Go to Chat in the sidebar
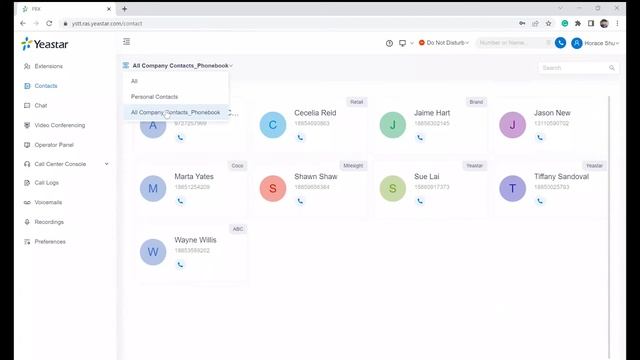The height and width of the screenshot is (360, 640). pyautogui.click(x=41, y=105)
